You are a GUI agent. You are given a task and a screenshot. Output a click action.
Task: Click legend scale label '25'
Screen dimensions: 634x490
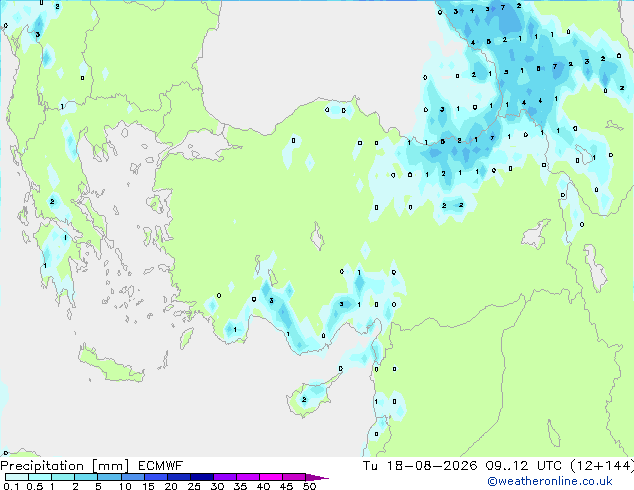pyautogui.click(x=194, y=486)
